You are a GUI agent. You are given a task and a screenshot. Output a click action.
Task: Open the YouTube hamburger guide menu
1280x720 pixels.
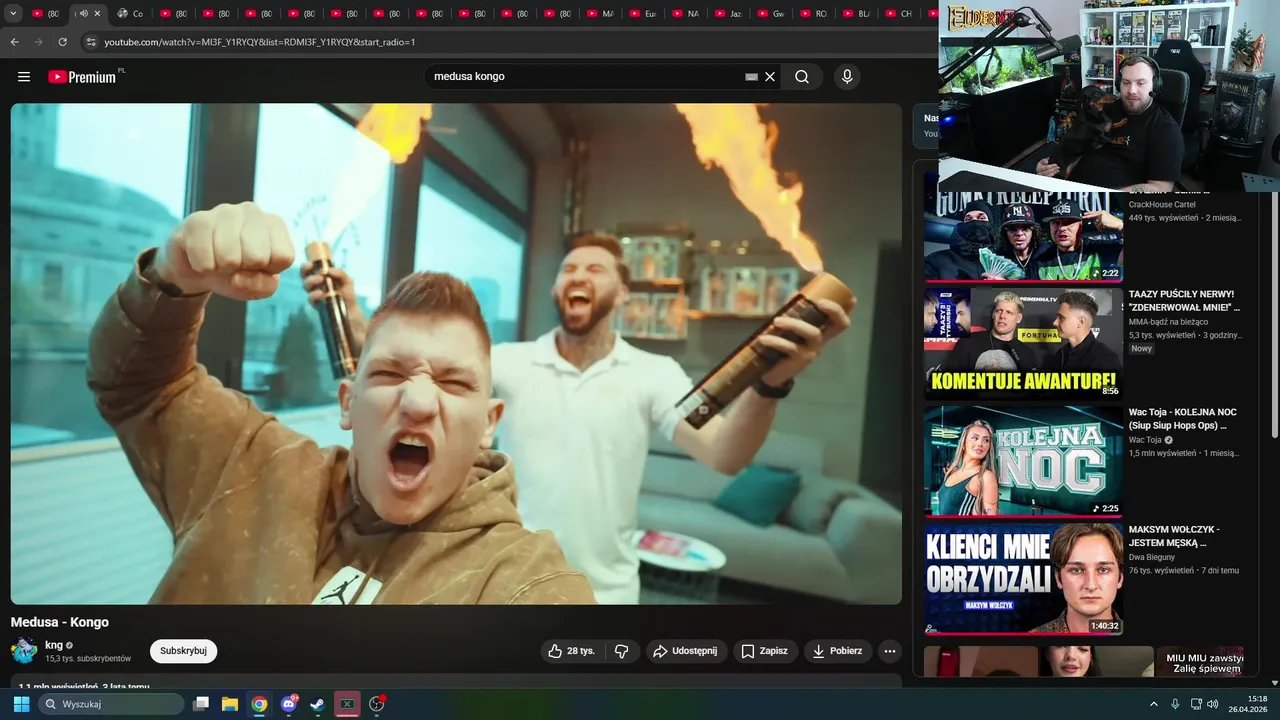click(x=24, y=77)
